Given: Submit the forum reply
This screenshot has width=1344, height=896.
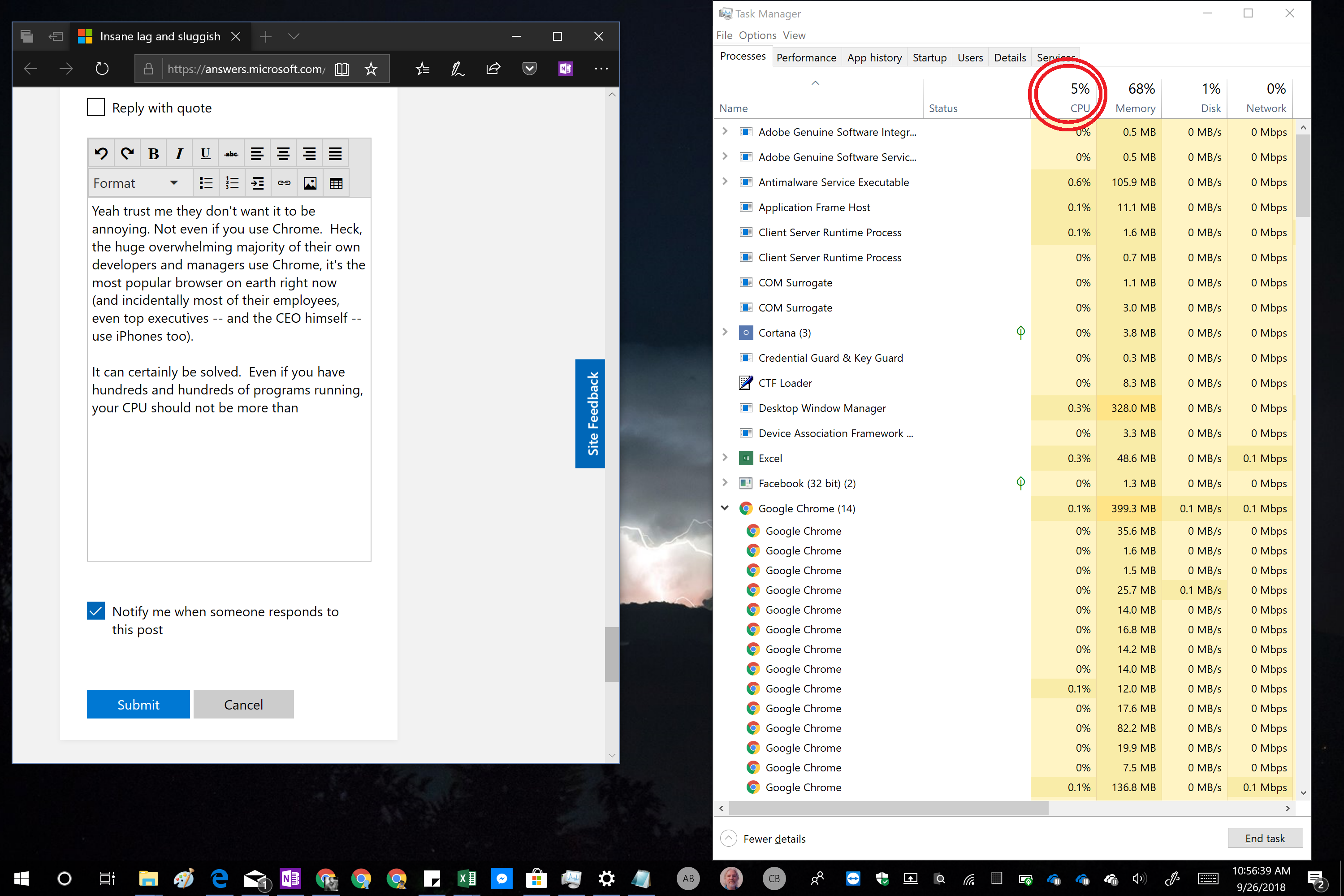Looking at the screenshot, I should [138, 704].
